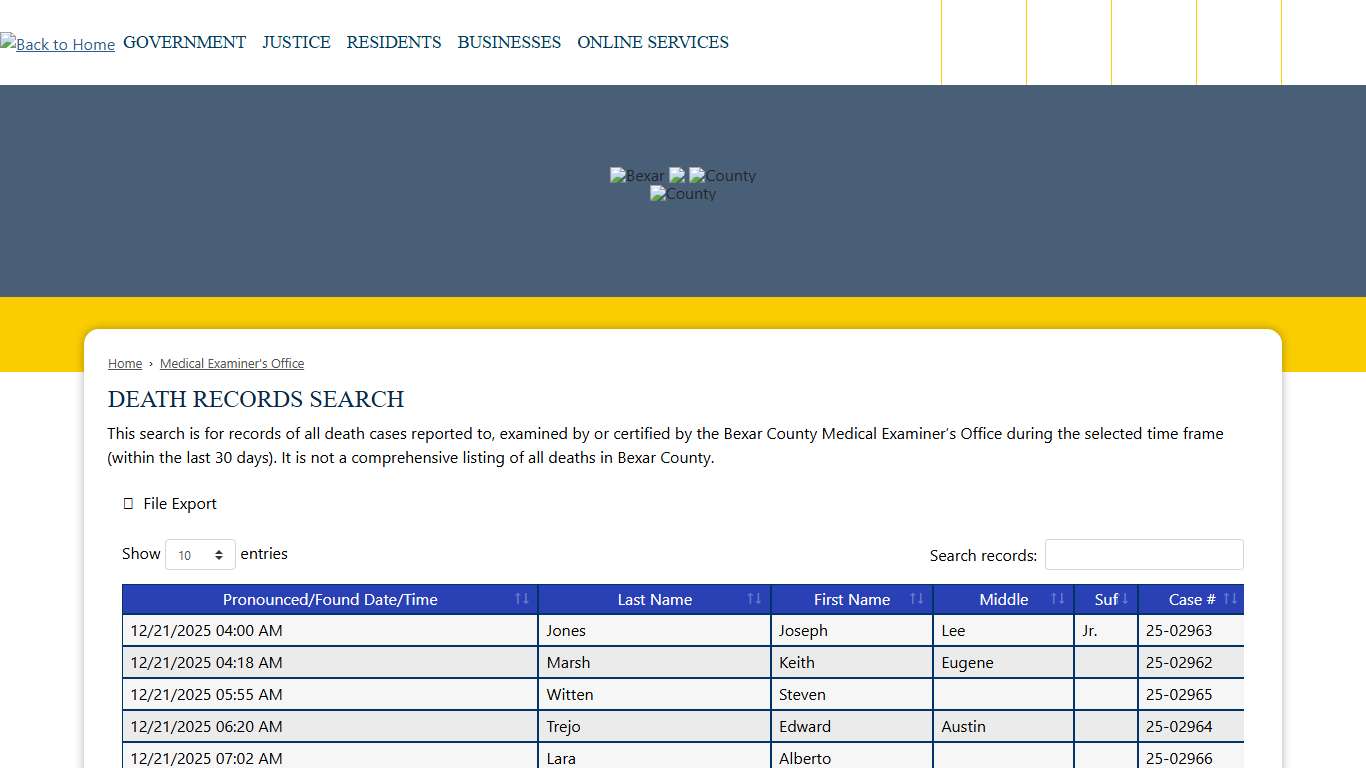Viewport: 1366px width, 768px height.
Task: Open the ONLINE SERVICES menu
Action: click(653, 42)
